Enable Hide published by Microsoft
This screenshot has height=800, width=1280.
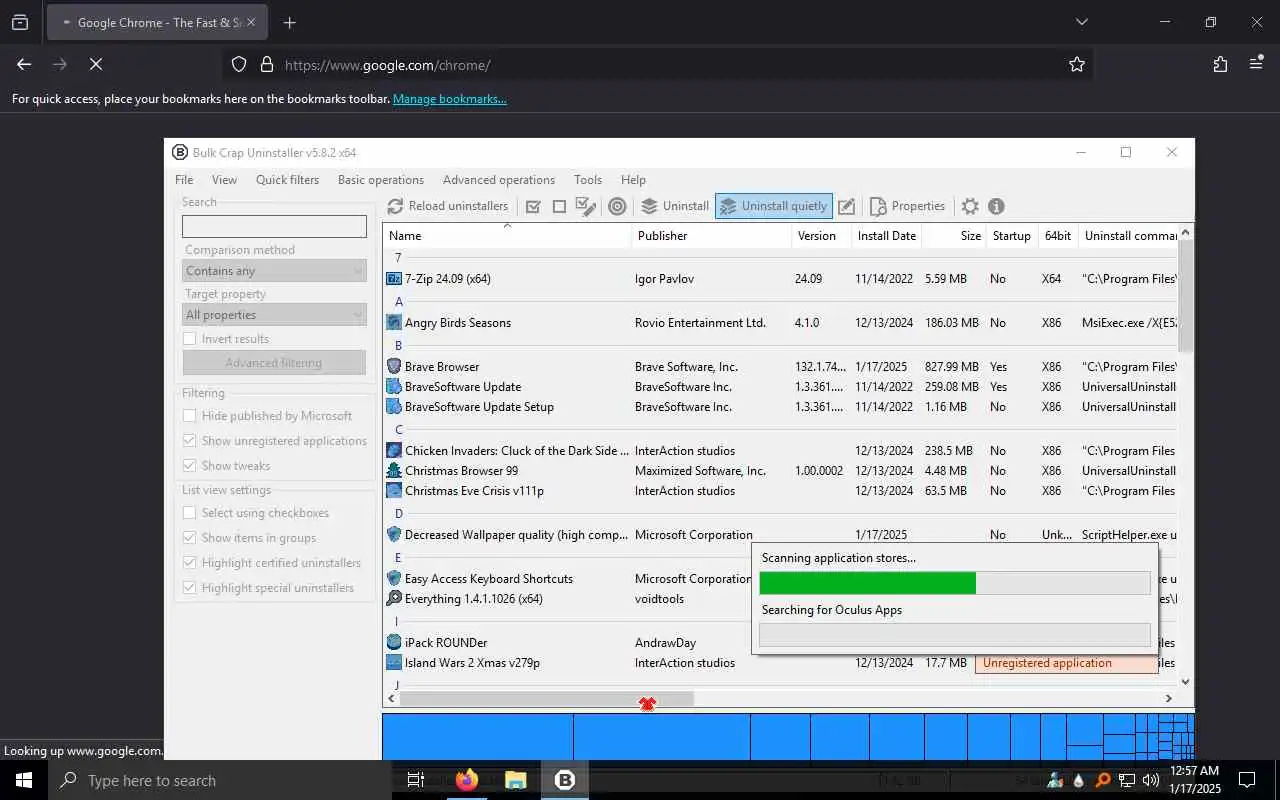(189, 416)
